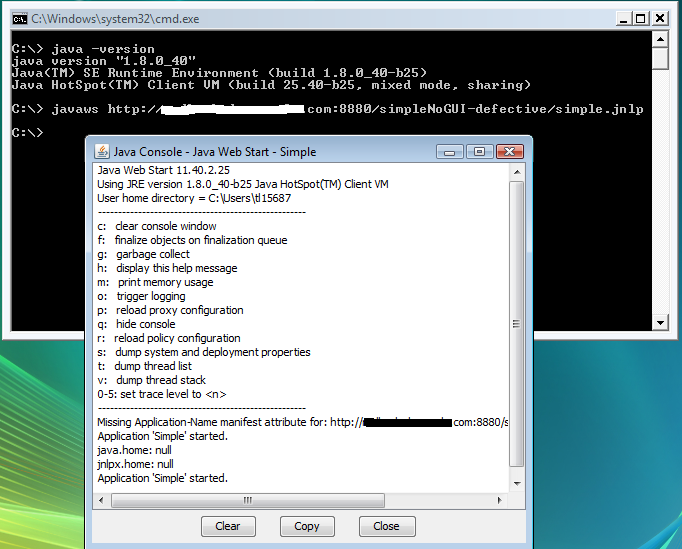This screenshot has width=682, height=549.
Task: Maximize the cmd.exe window
Action: coord(635,18)
